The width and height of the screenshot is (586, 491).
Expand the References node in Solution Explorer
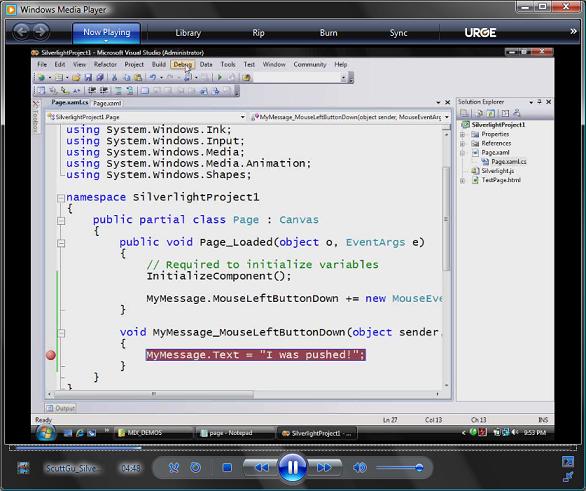click(x=463, y=143)
